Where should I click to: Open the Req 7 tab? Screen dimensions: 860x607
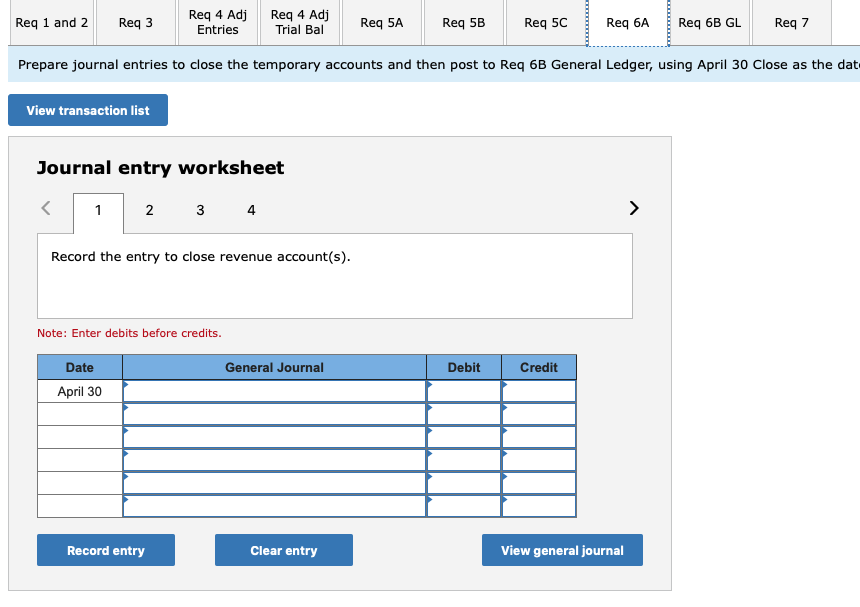(x=791, y=23)
